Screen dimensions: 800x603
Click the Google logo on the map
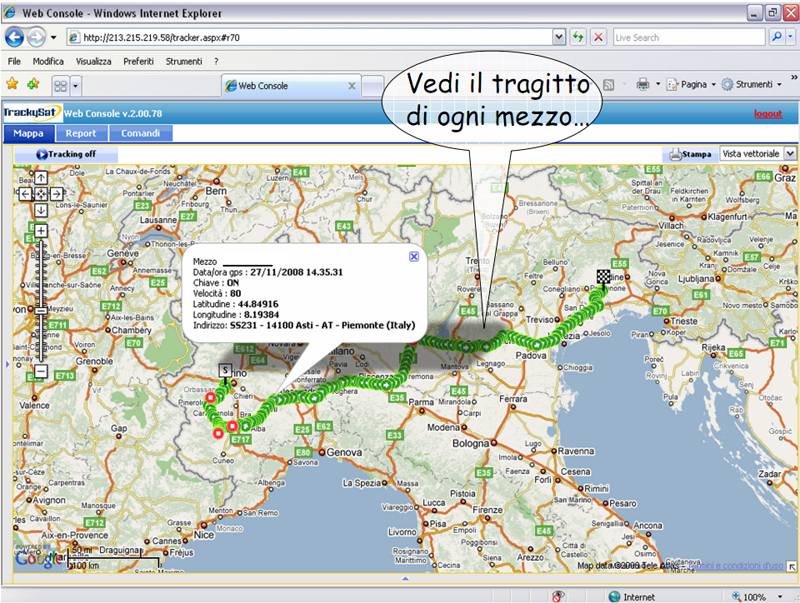35,559
